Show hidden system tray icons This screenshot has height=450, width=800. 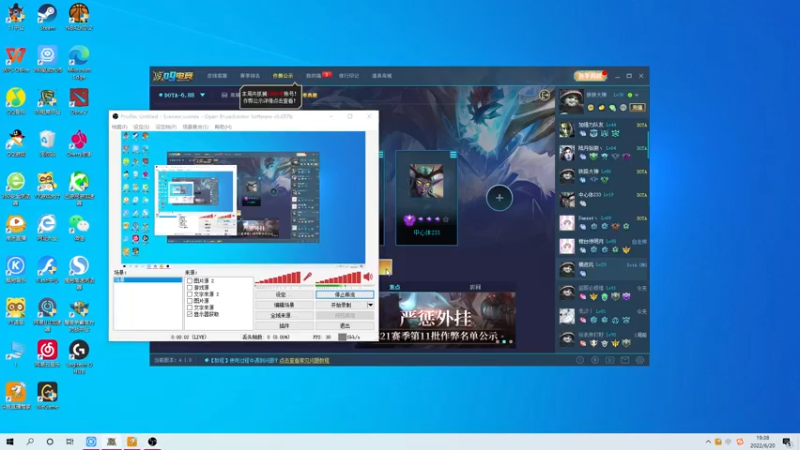708,441
